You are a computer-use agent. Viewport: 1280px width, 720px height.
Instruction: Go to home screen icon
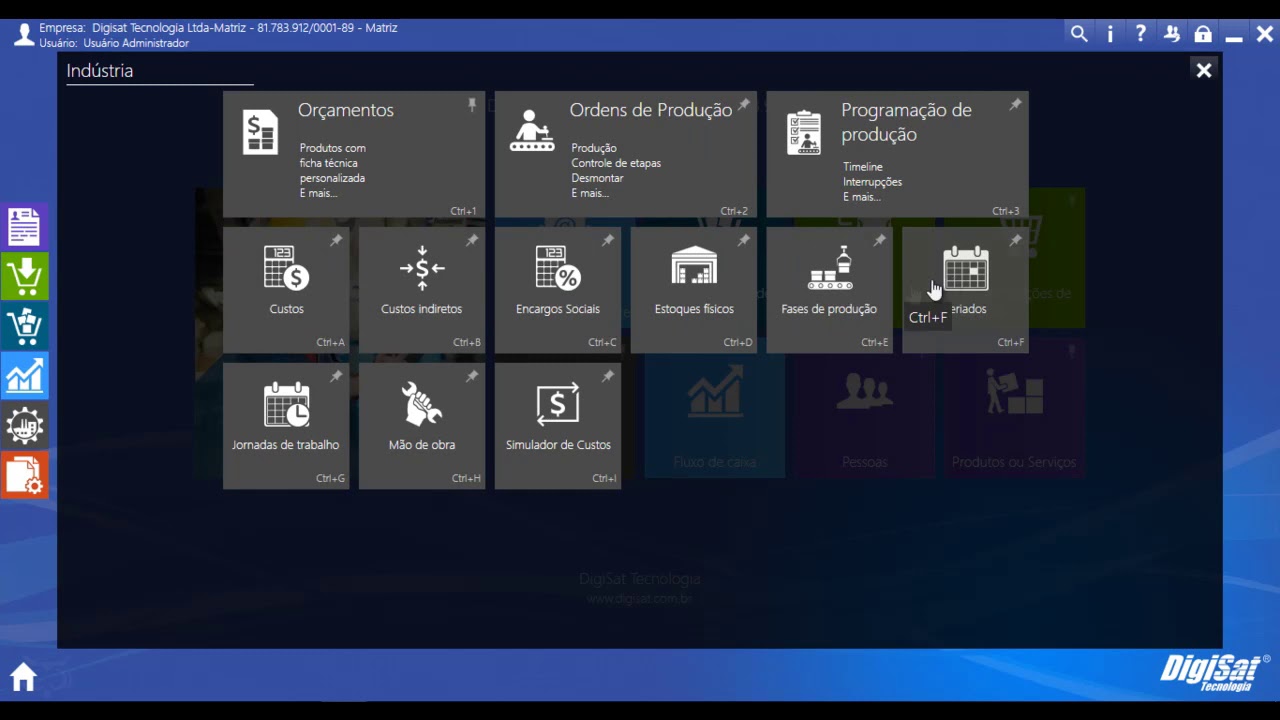coord(23,677)
